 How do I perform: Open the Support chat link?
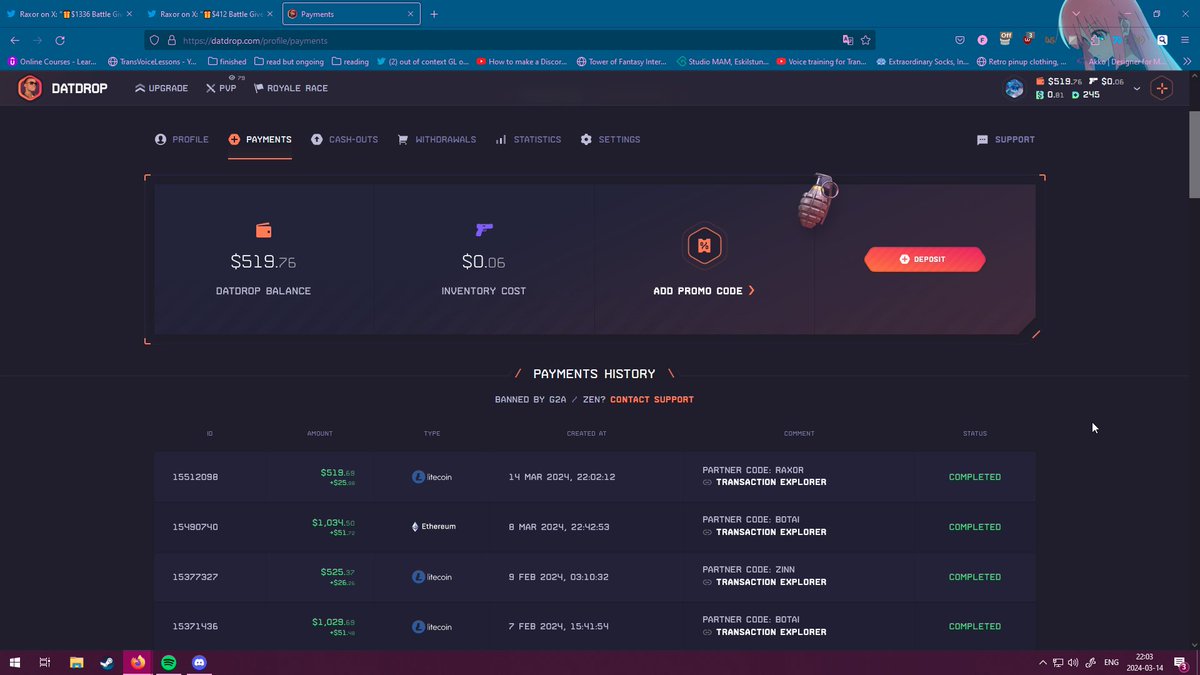[x=1006, y=140]
